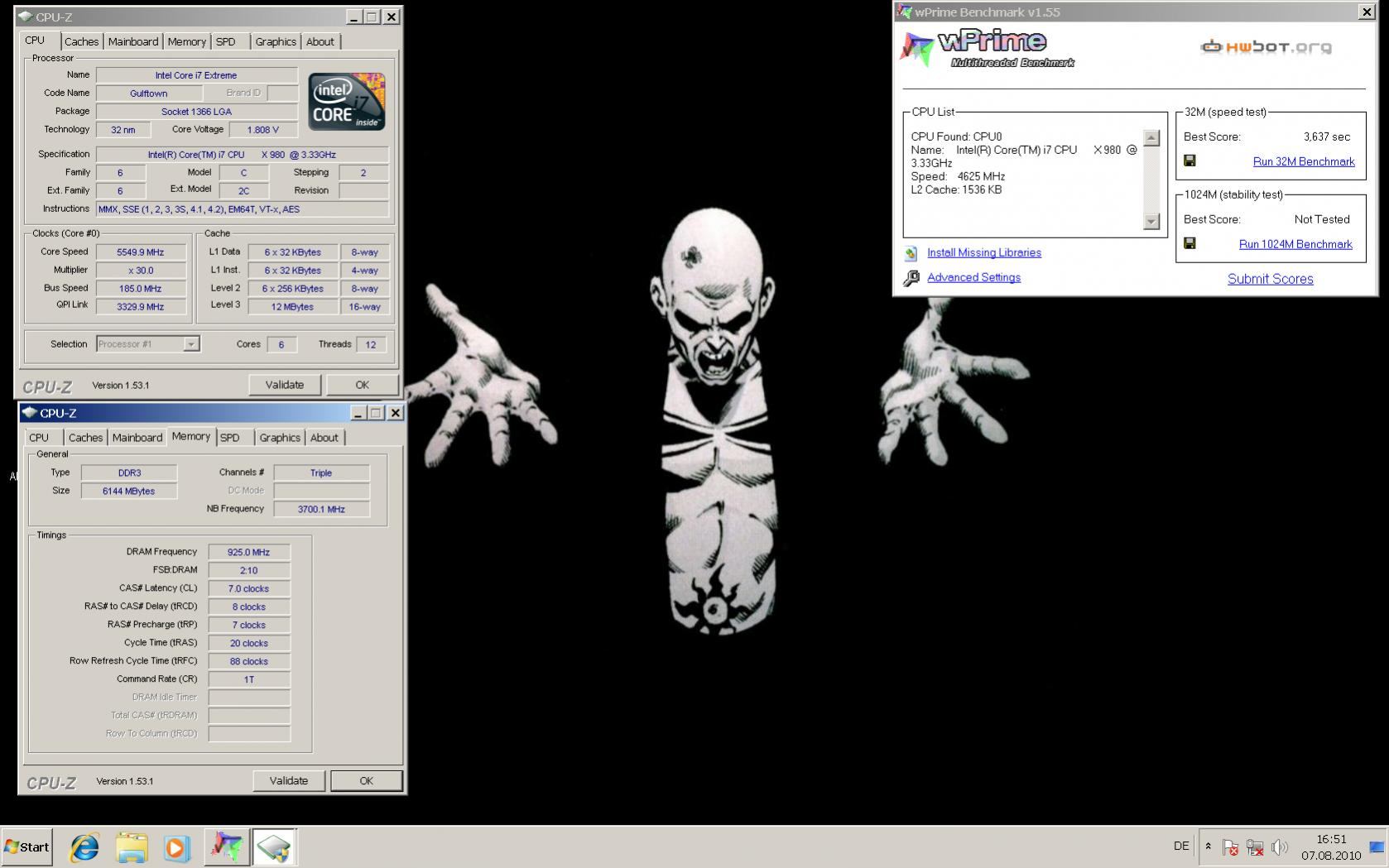1389x868 pixels.
Task: Open Mainboard tab in top CPU-Z window
Action: (132, 41)
